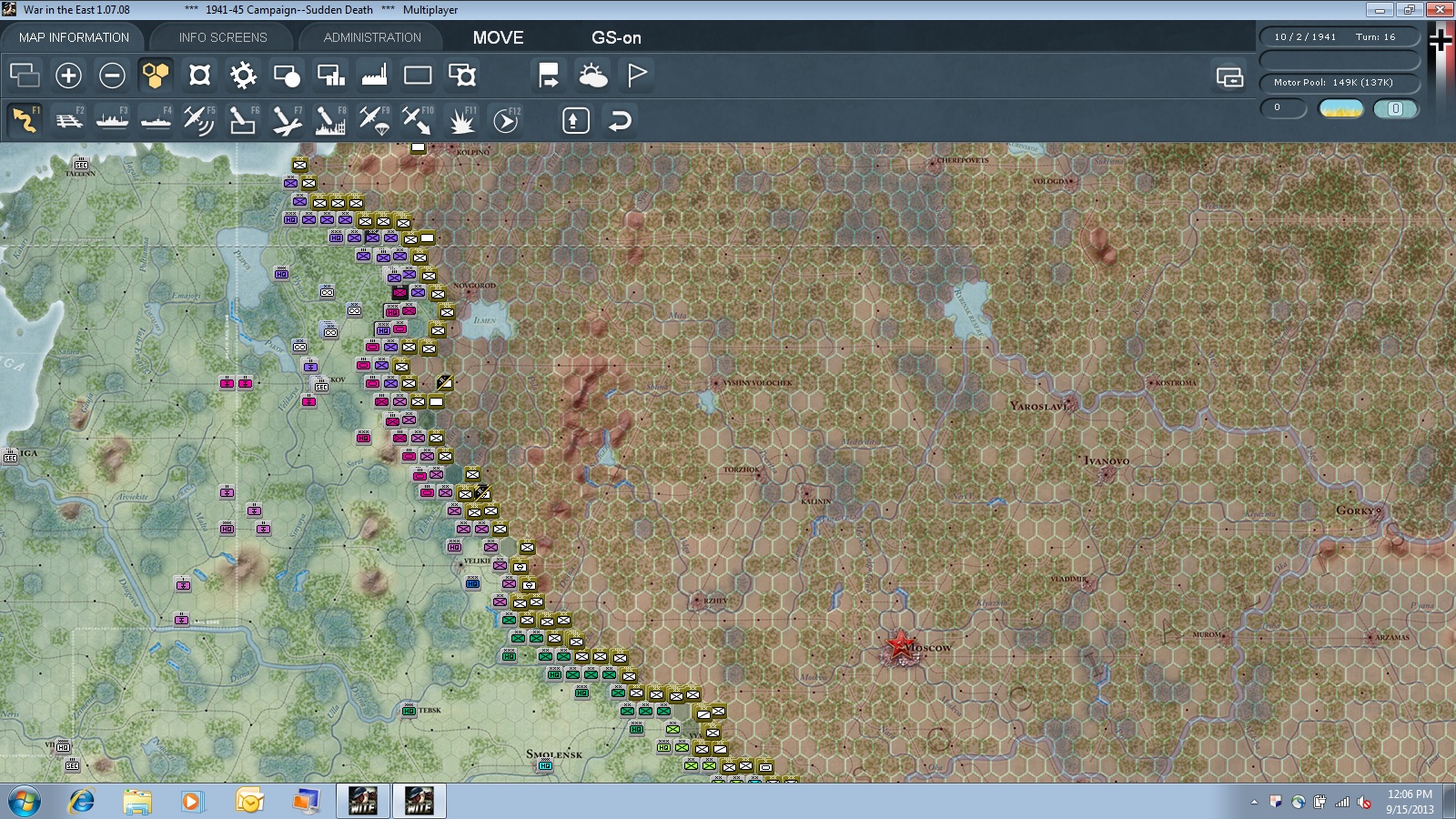Image resolution: width=1456 pixels, height=819 pixels.
Task: Click the Moscow red star on map
Action: coord(900,645)
